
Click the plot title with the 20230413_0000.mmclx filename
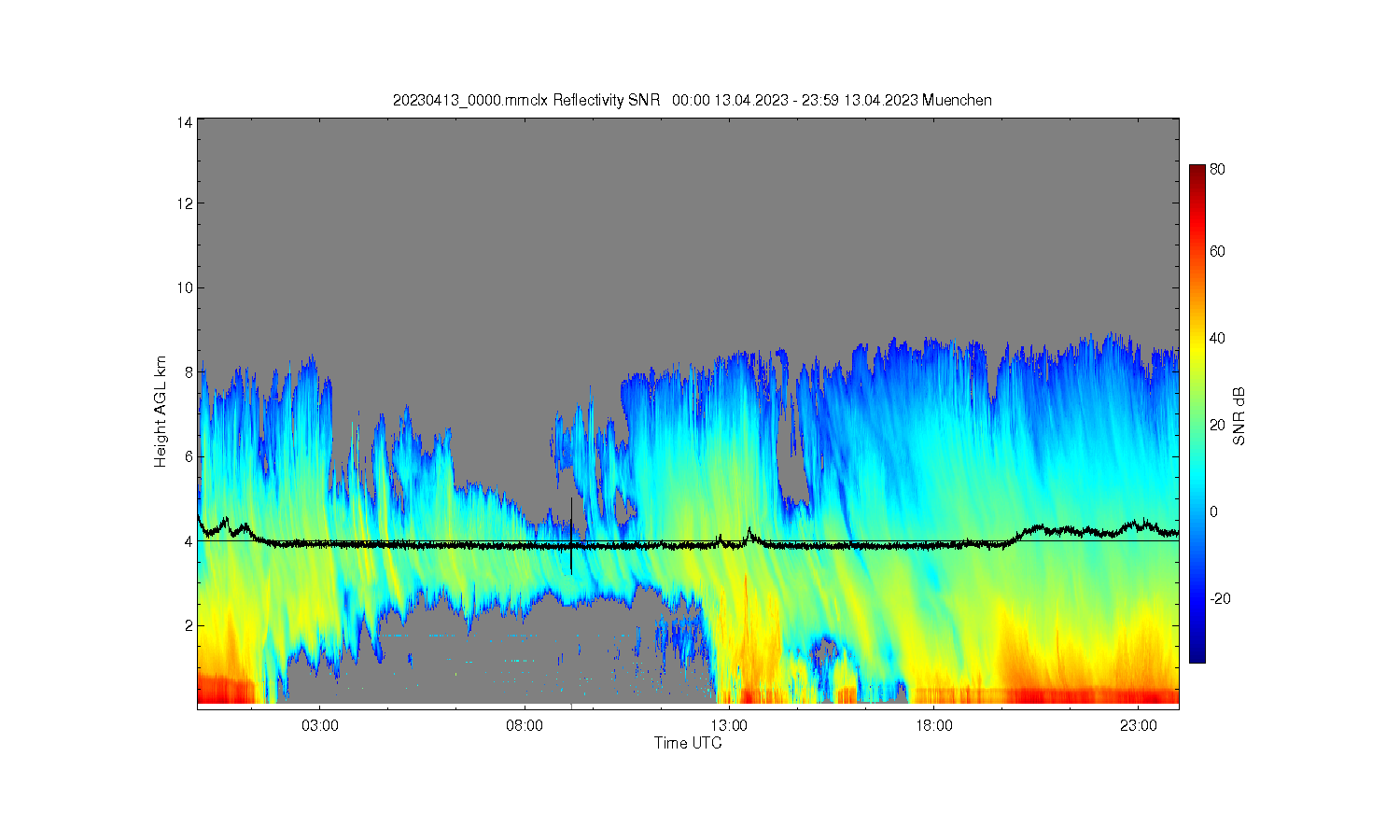pos(693,100)
